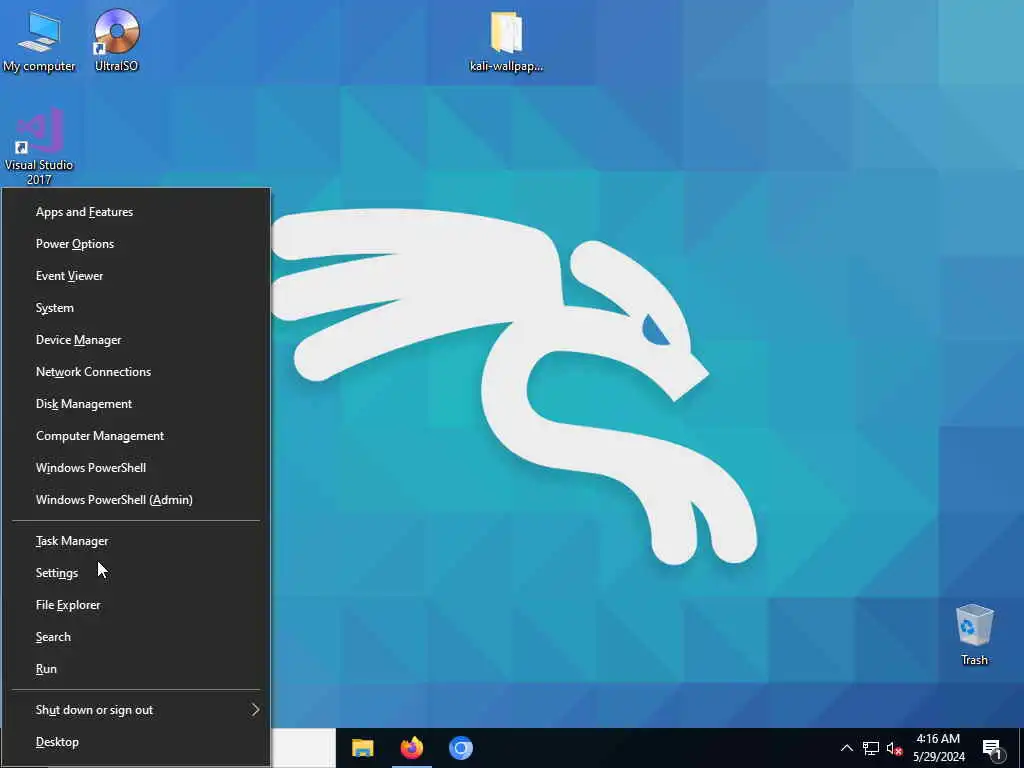1024x768 pixels.
Task: Open the notification center icon
Action: (993, 749)
